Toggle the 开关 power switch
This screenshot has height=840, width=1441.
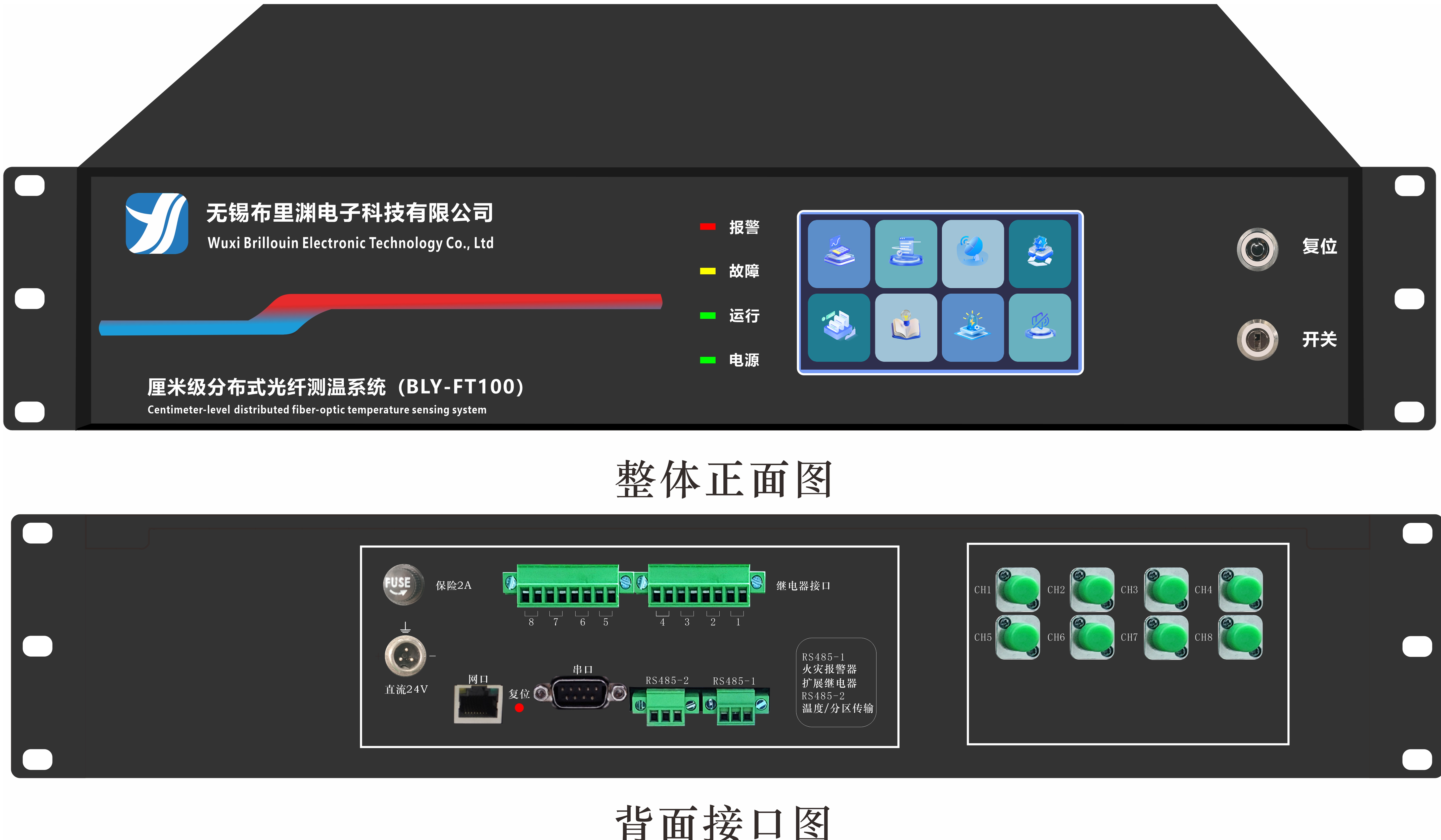pos(1257,340)
